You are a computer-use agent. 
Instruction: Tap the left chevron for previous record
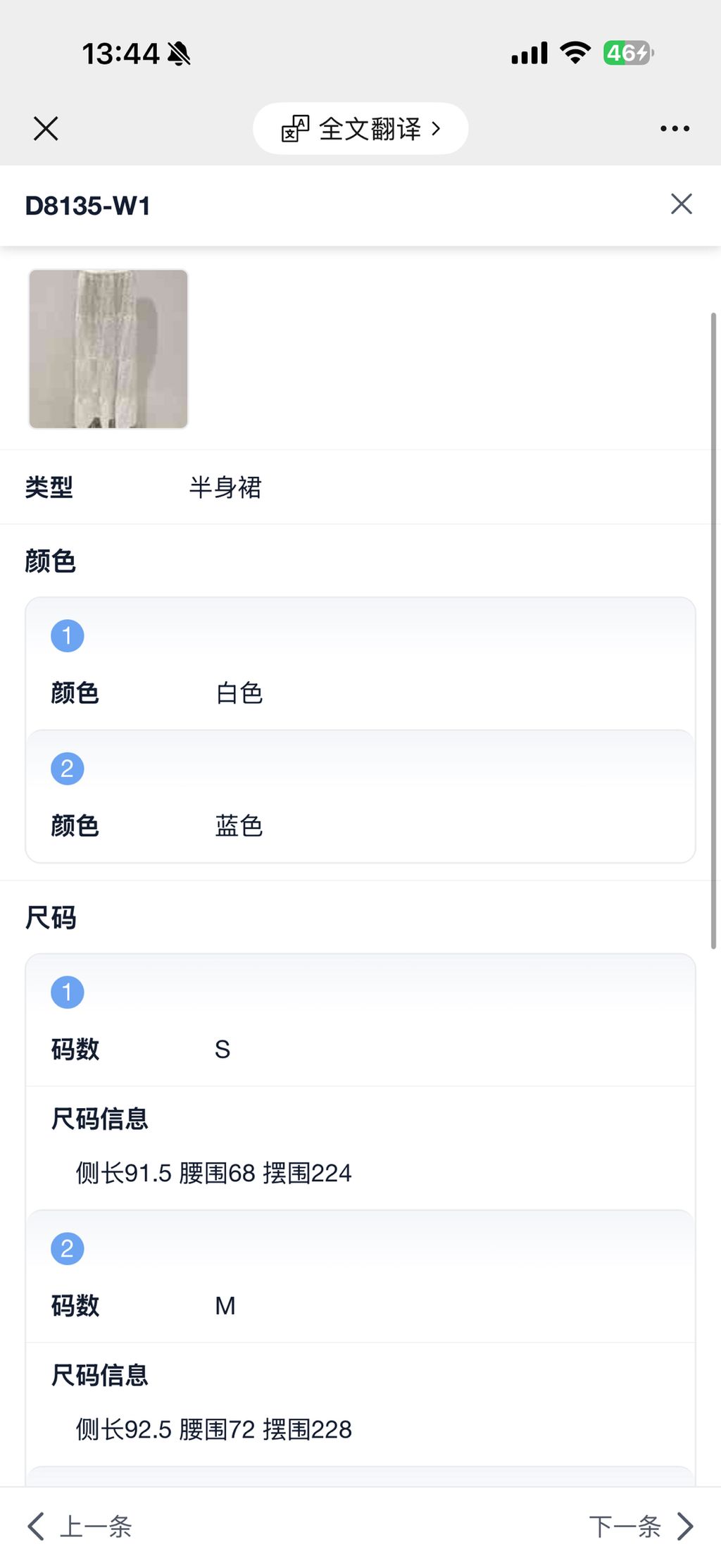pos(36,1526)
